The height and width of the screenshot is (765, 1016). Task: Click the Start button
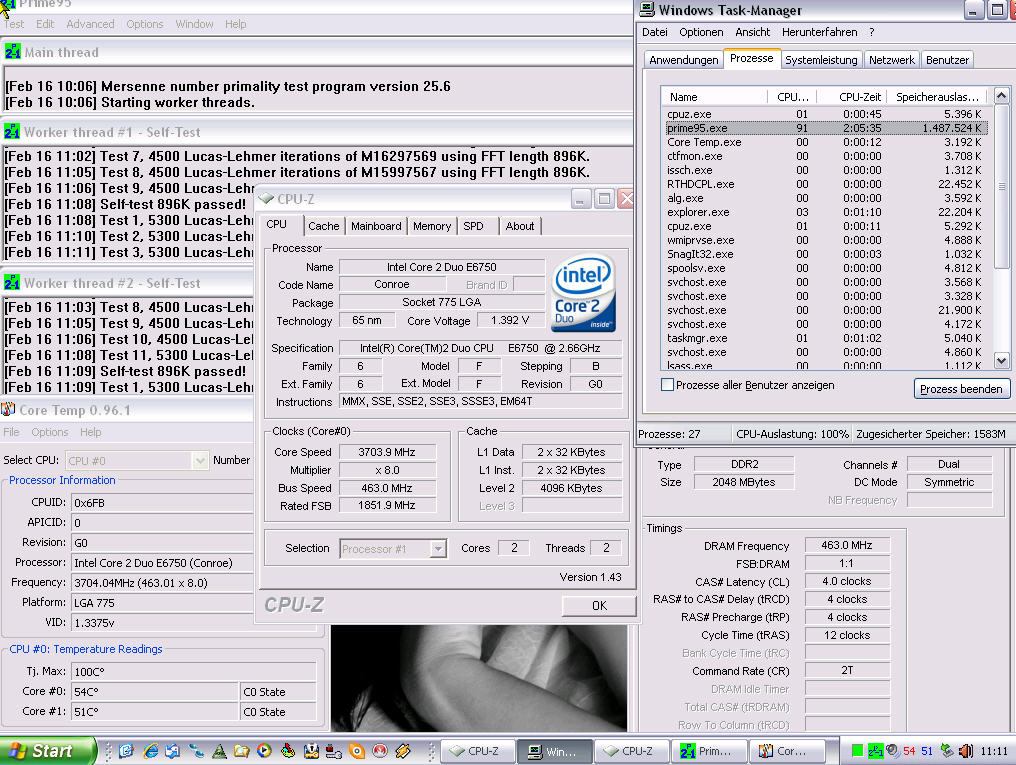pos(47,751)
